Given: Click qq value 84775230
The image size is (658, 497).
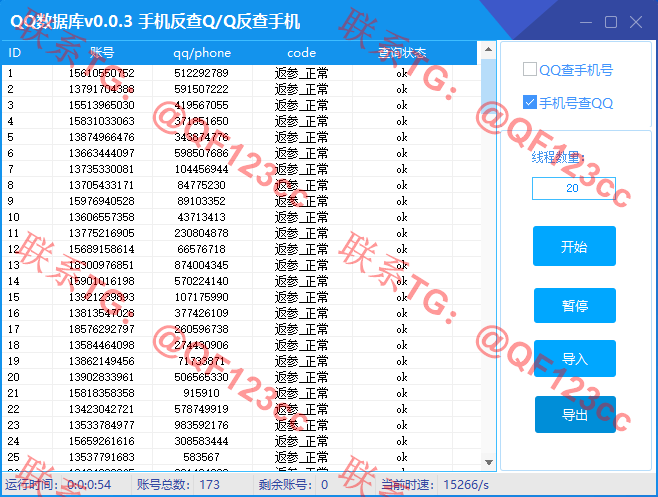Looking at the screenshot, I should point(201,185).
